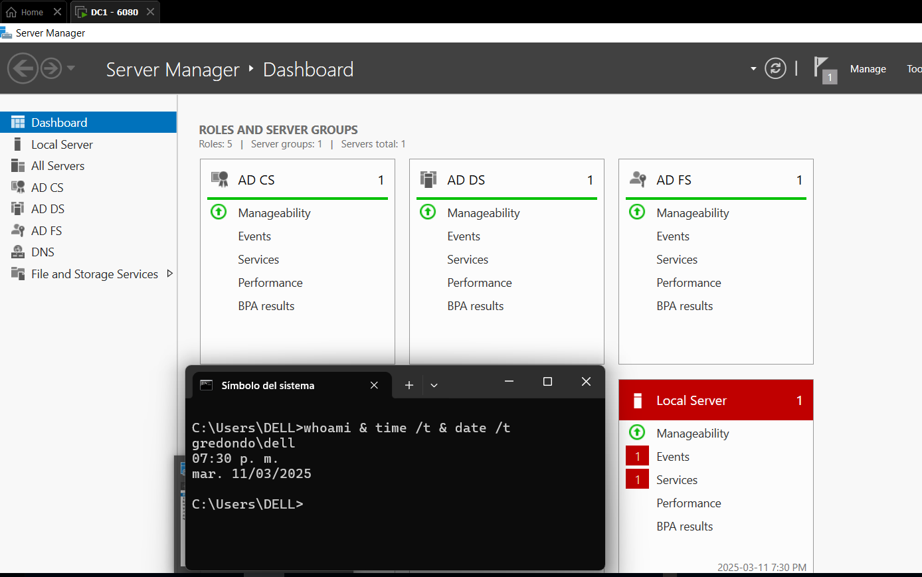This screenshot has width=922, height=577.
Task: Click the AD FS users icon in sidebar
Action: pos(18,231)
